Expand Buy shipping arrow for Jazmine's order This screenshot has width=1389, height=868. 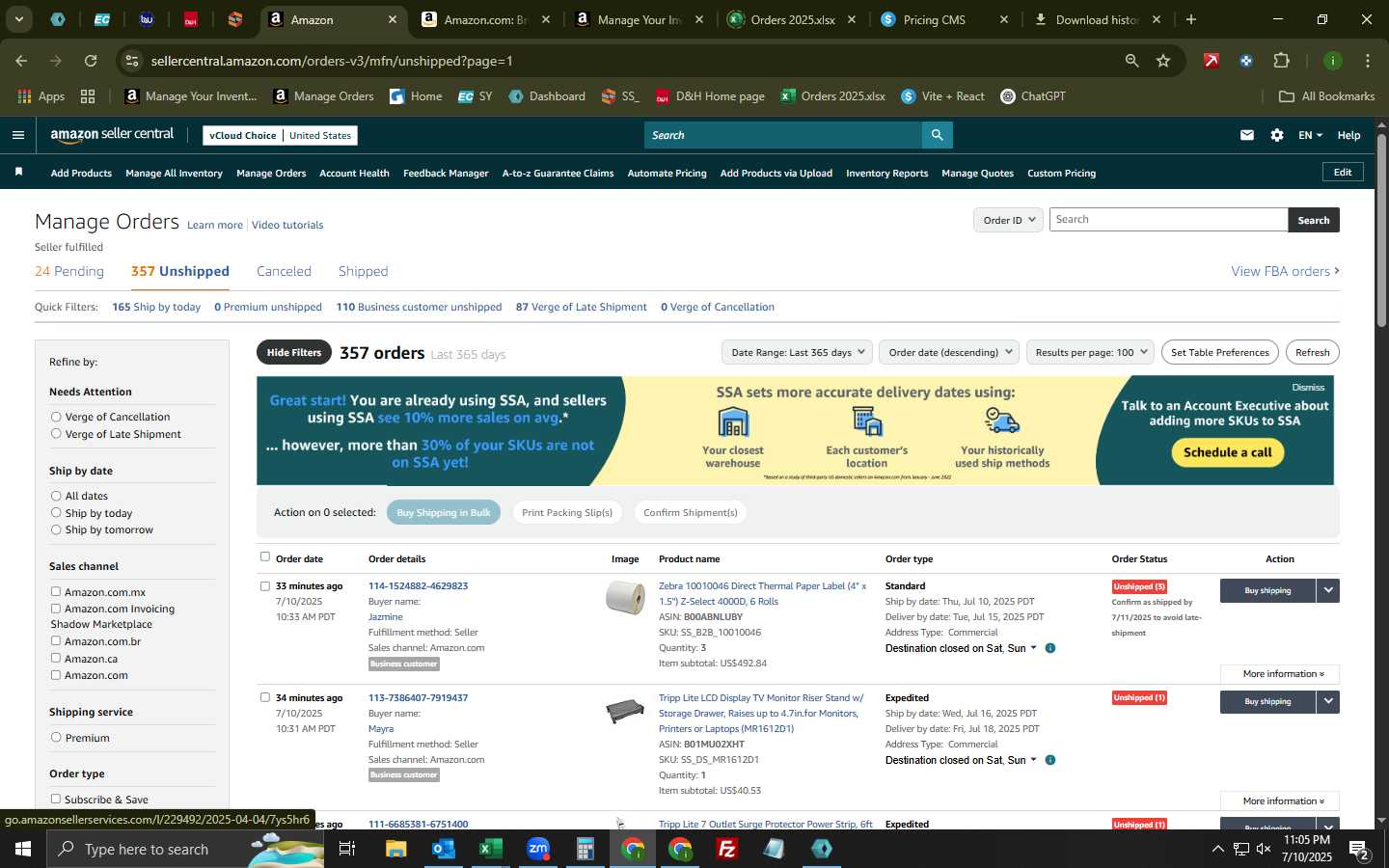point(1328,590)
